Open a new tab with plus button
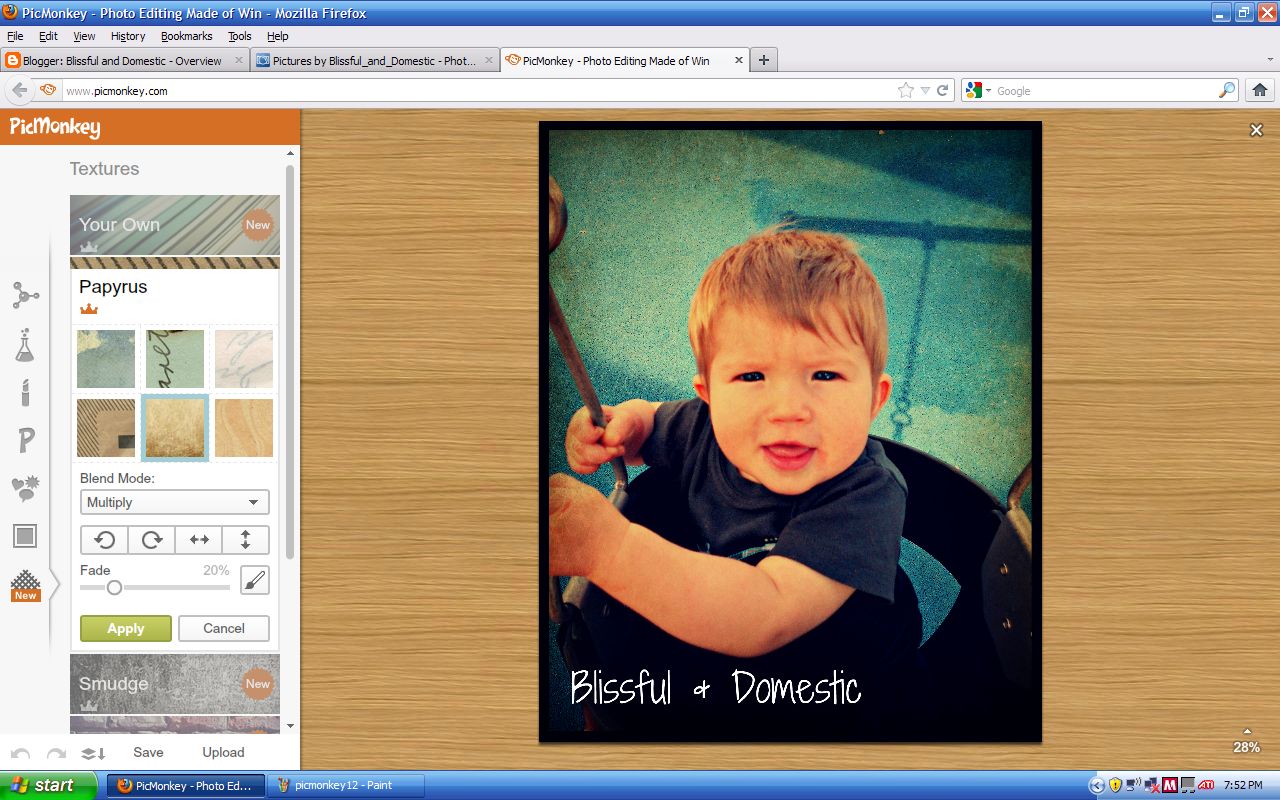The image size is (1280, 800). click(764, 60)
